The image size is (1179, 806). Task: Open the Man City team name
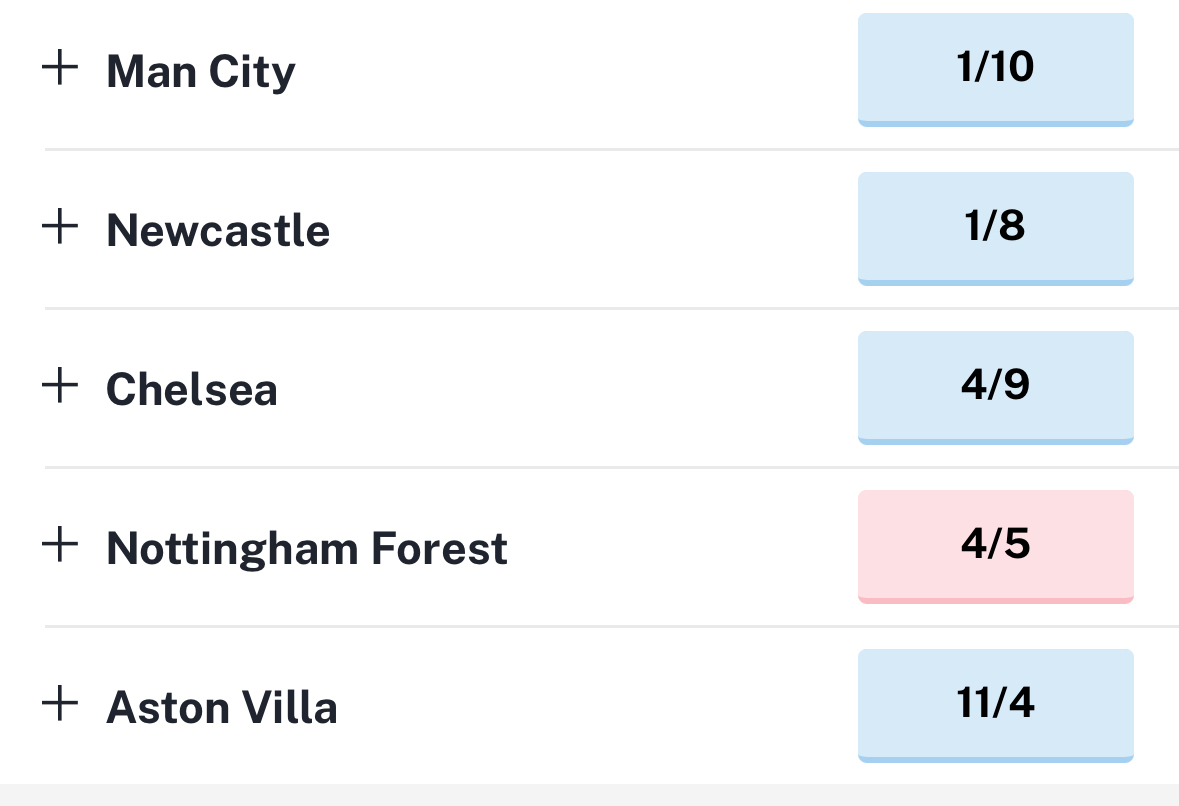coord(201,72)
